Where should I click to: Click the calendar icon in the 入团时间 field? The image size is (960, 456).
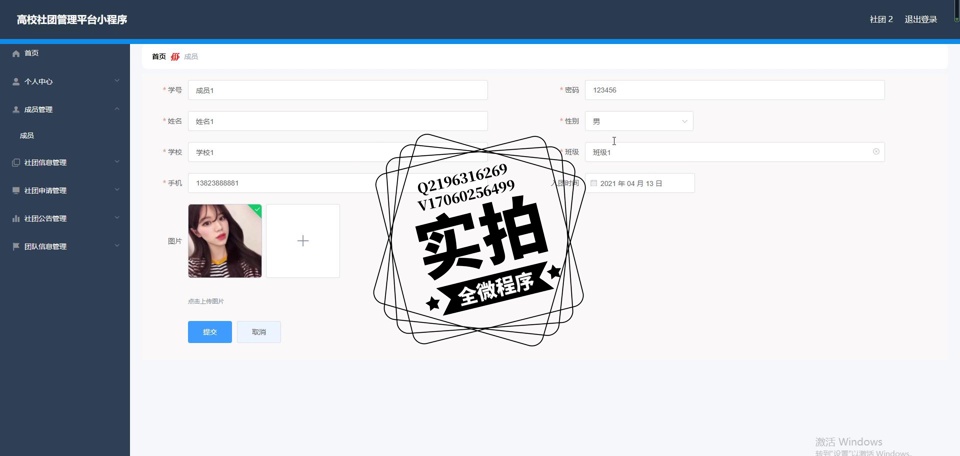[x=594, y=184]
